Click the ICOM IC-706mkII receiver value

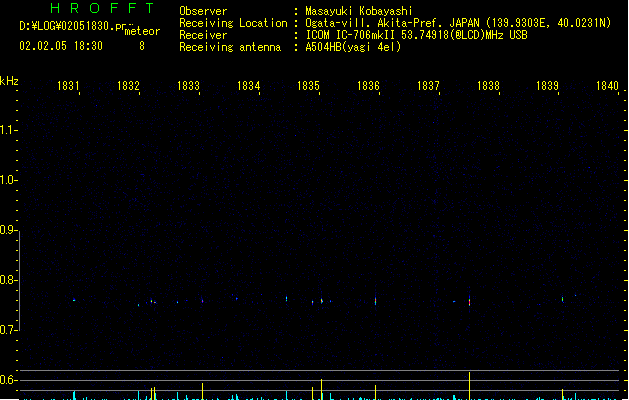click(416, 35)
